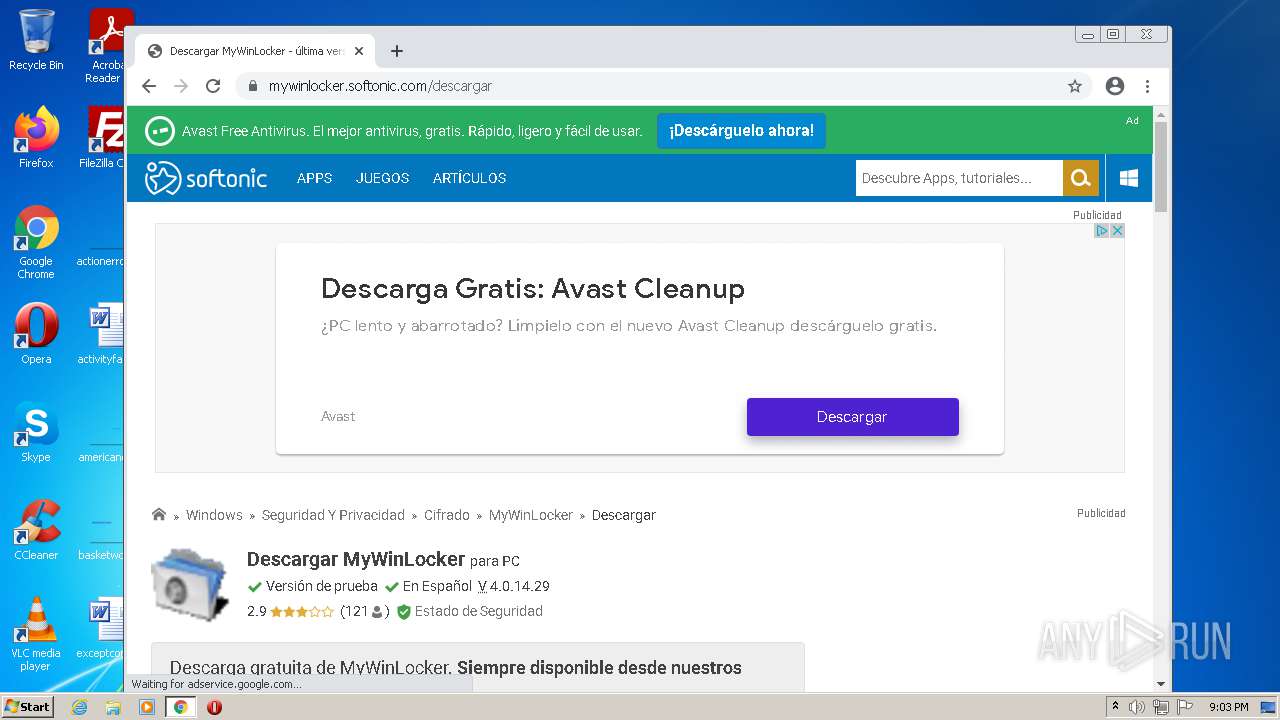Click the Estado de Seguridad link
This screenshot has width=1280, height=720.
point(478,612)
